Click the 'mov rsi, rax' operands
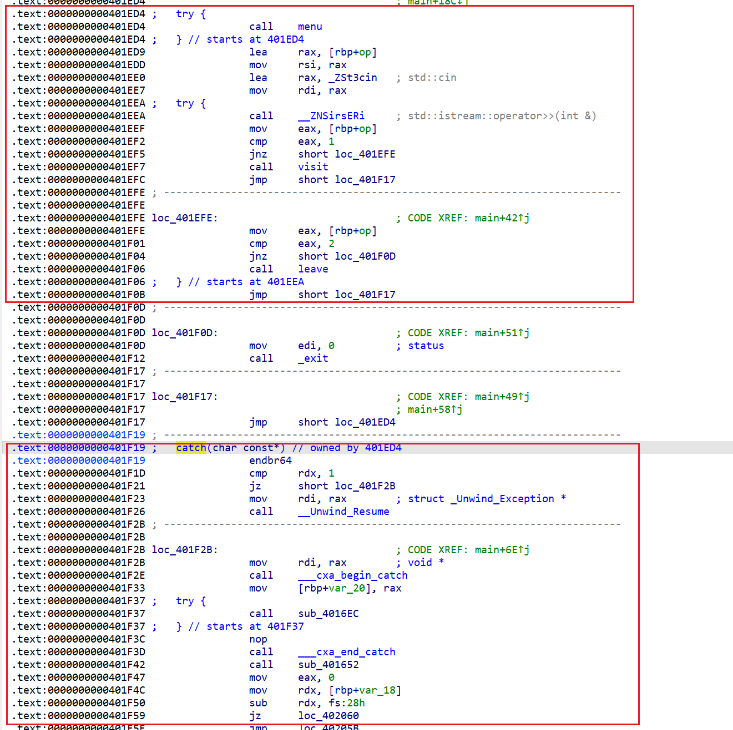Screen dimensions: 733x730 coord(322,65)
